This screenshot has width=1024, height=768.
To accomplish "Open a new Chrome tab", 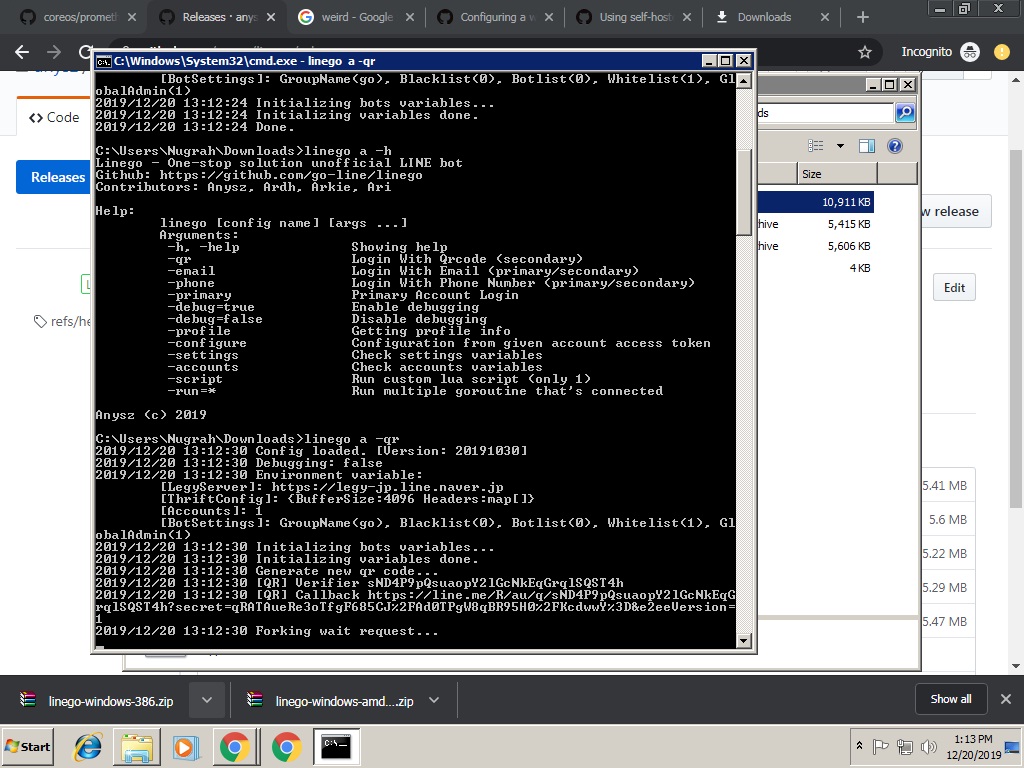I will click(863, 18).
